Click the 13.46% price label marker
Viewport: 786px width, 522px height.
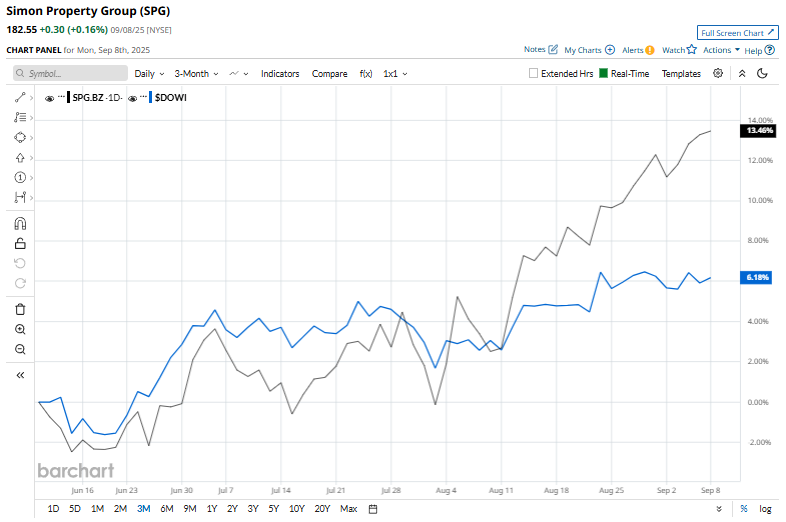(x=759, y=130)
